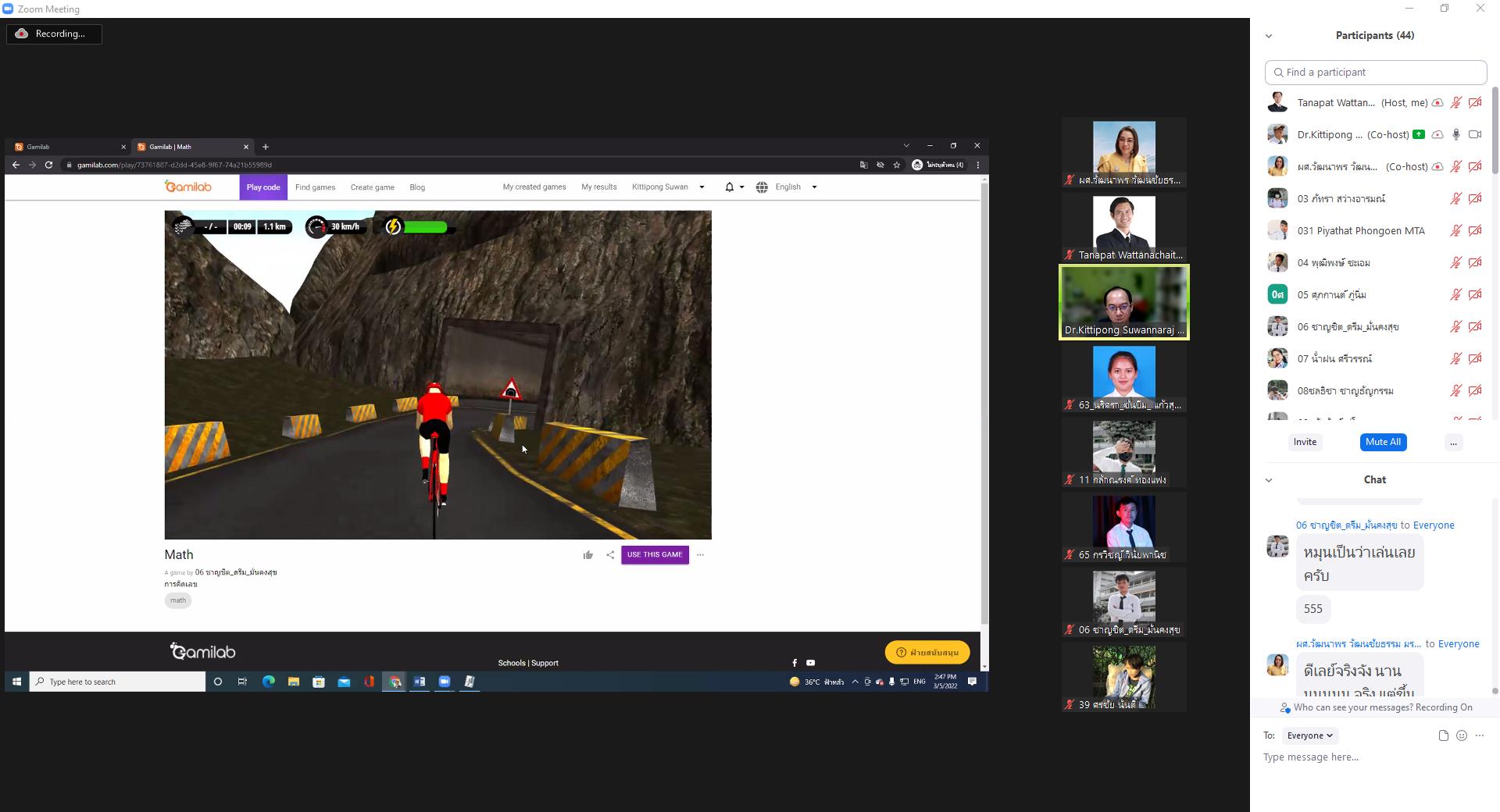Click the yellow support help button
This screenshot has width=1500, height=812.
927,653
